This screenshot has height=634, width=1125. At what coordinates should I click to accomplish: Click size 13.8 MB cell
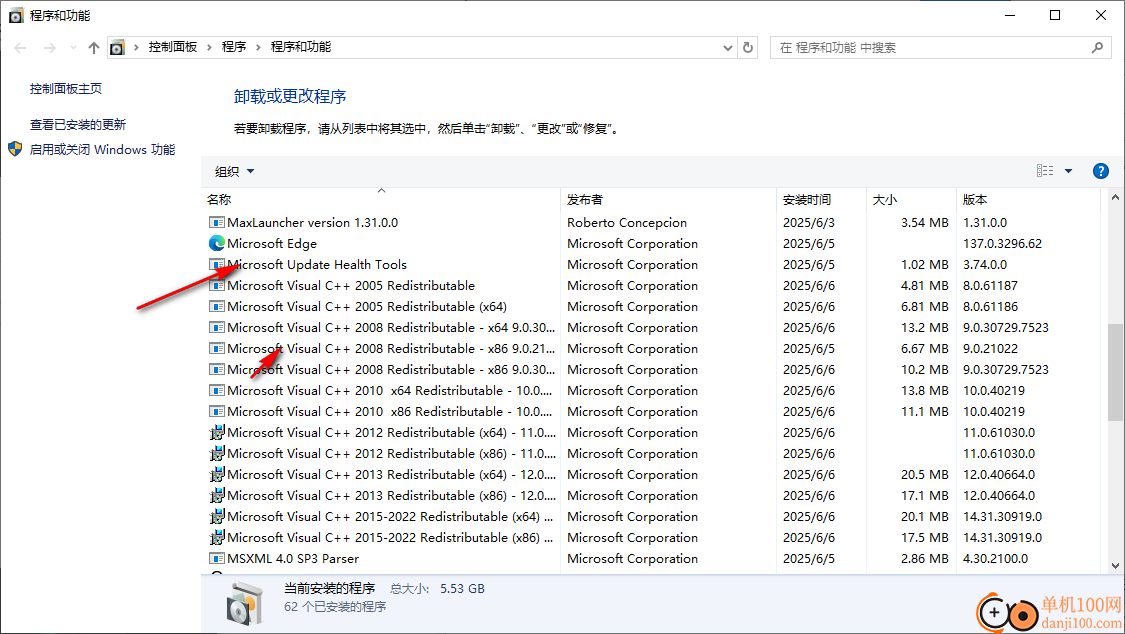point(925,390)
